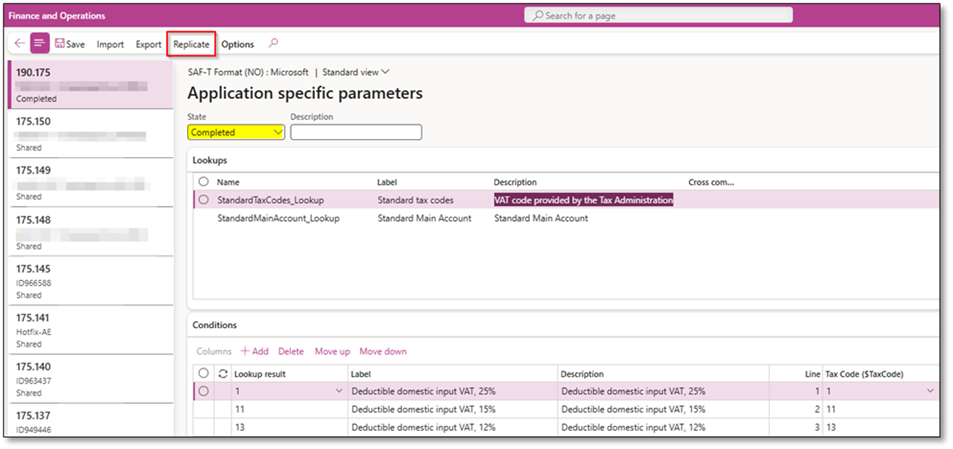Click Move down in Conditions toolbar
Viewport: 953px width, 449px height.
click(x=383, y=351)
